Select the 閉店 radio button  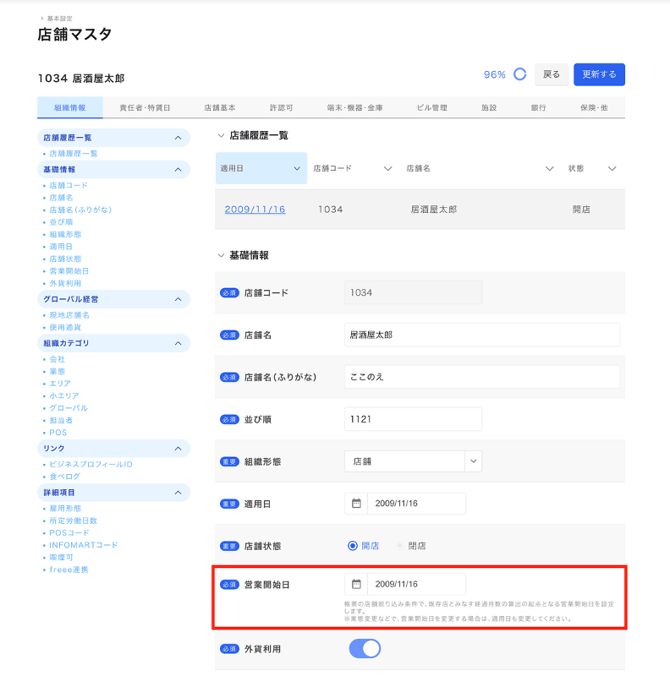click(x=400, y=546)
